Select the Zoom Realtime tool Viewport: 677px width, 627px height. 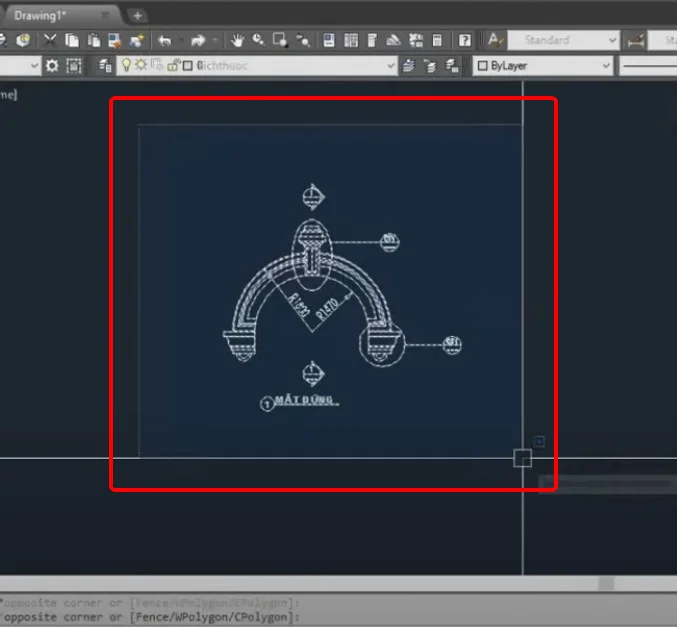[258, 40]
